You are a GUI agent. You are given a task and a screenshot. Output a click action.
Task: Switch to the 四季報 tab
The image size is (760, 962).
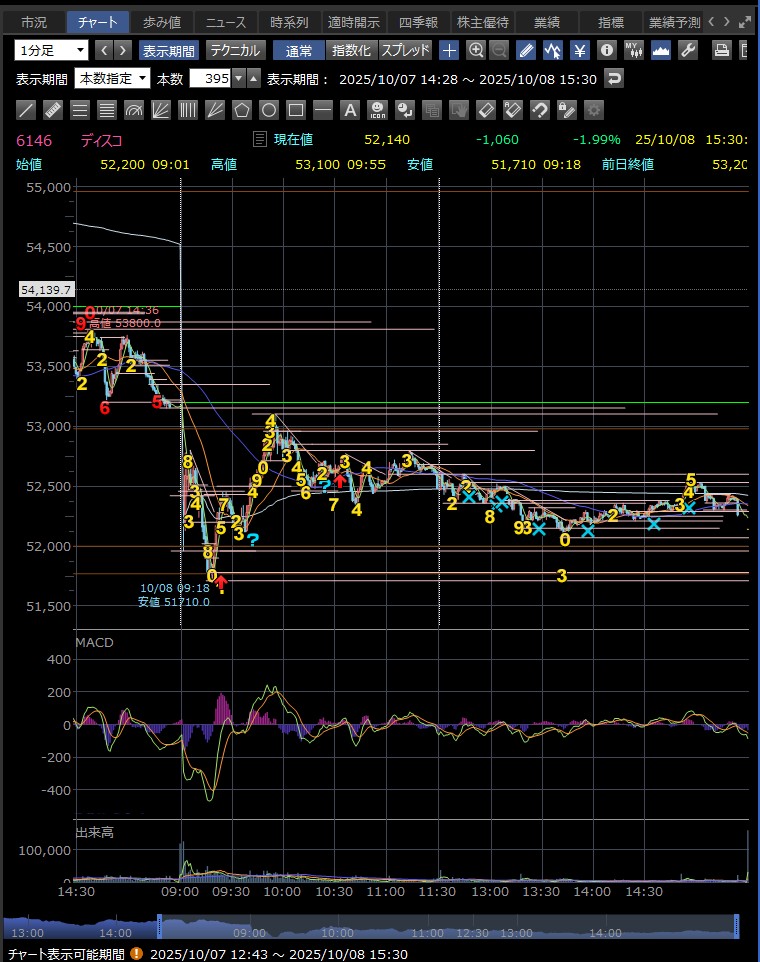coord(416,22)
